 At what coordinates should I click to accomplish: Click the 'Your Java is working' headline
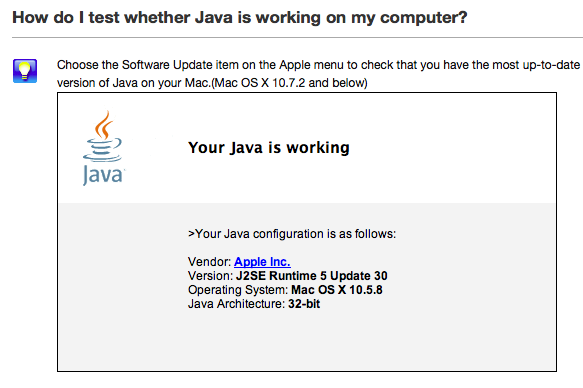269,148
